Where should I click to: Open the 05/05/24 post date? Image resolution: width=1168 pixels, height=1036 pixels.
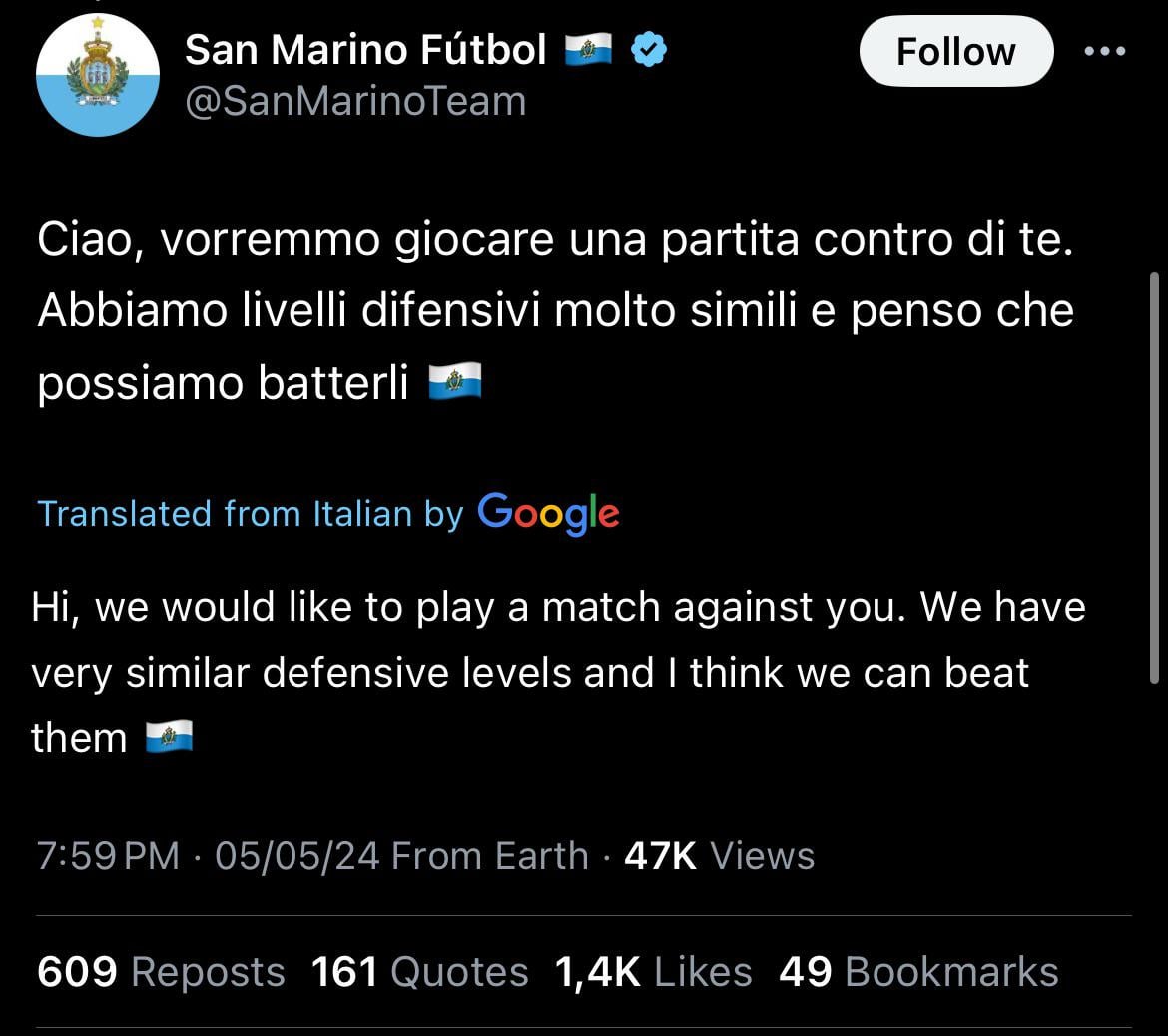point(297,855)
